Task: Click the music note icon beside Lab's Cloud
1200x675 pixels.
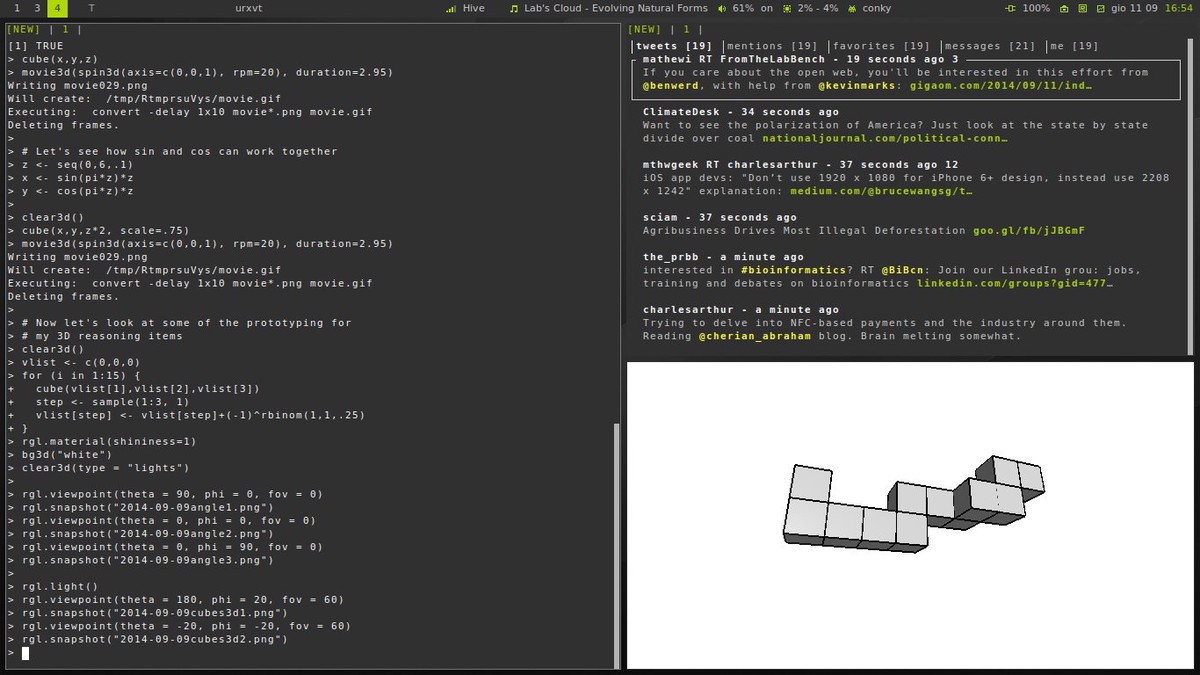Action: (513, 8)
